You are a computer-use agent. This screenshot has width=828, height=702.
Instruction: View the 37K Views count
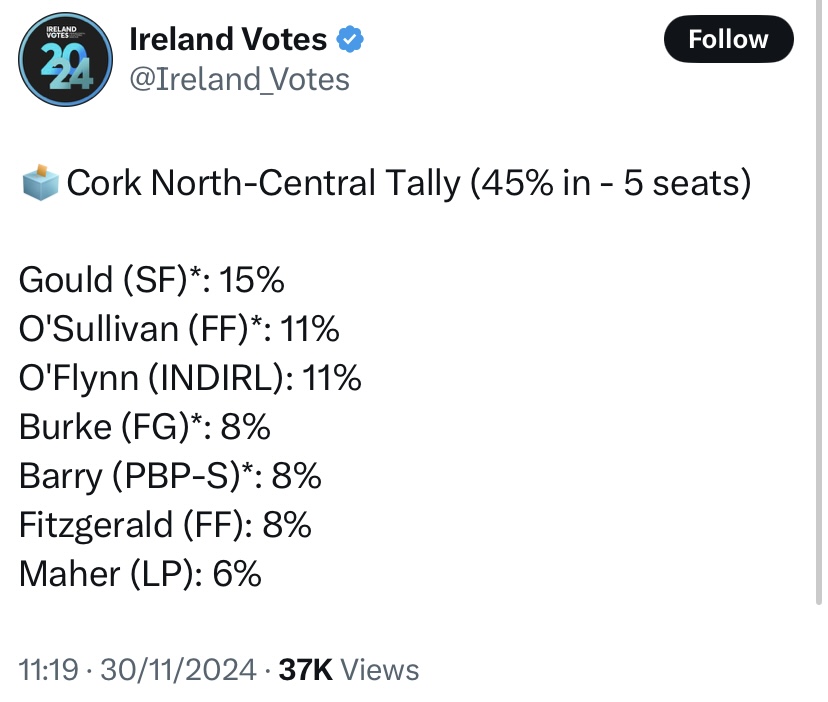point(348,669)
